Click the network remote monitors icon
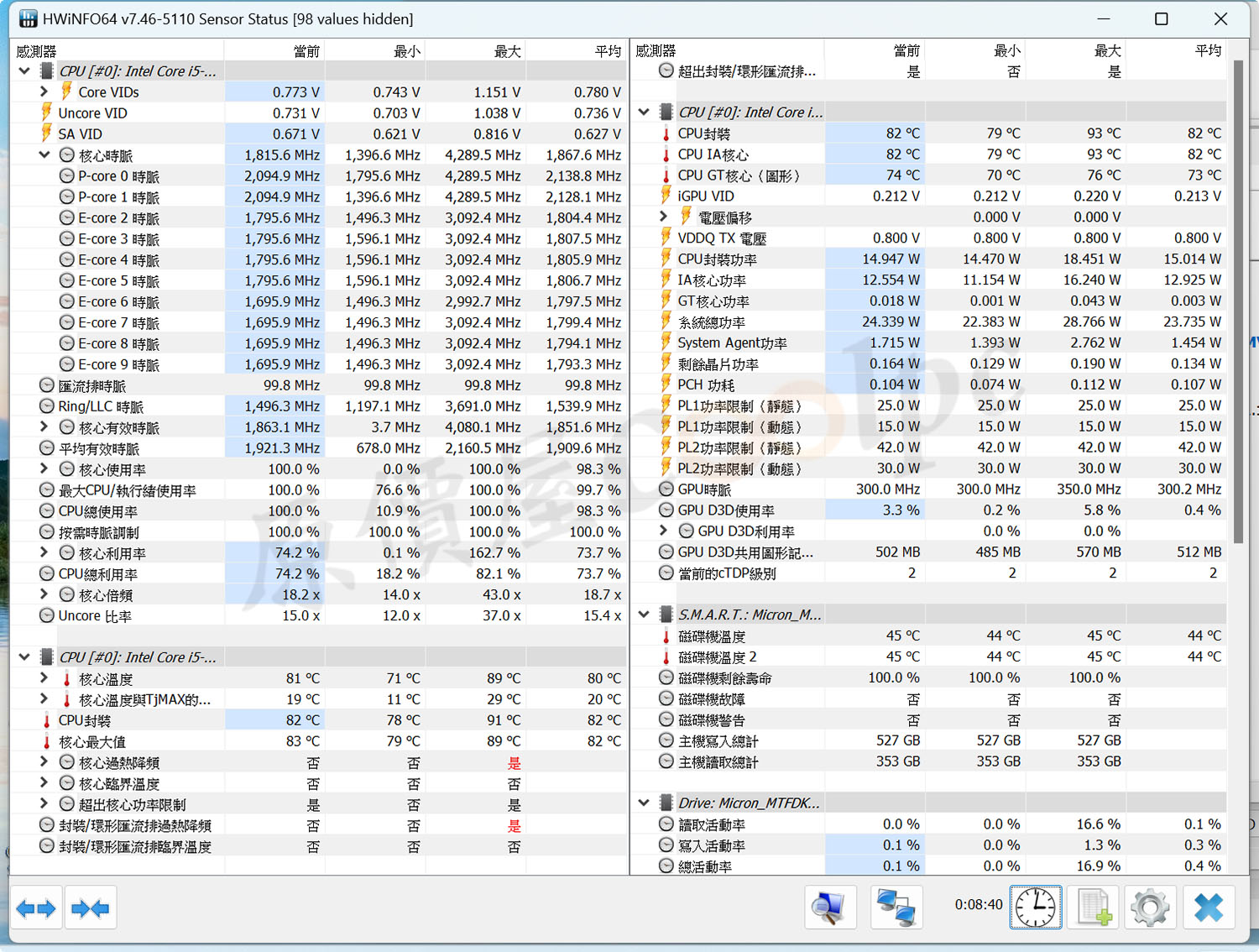 896,908
